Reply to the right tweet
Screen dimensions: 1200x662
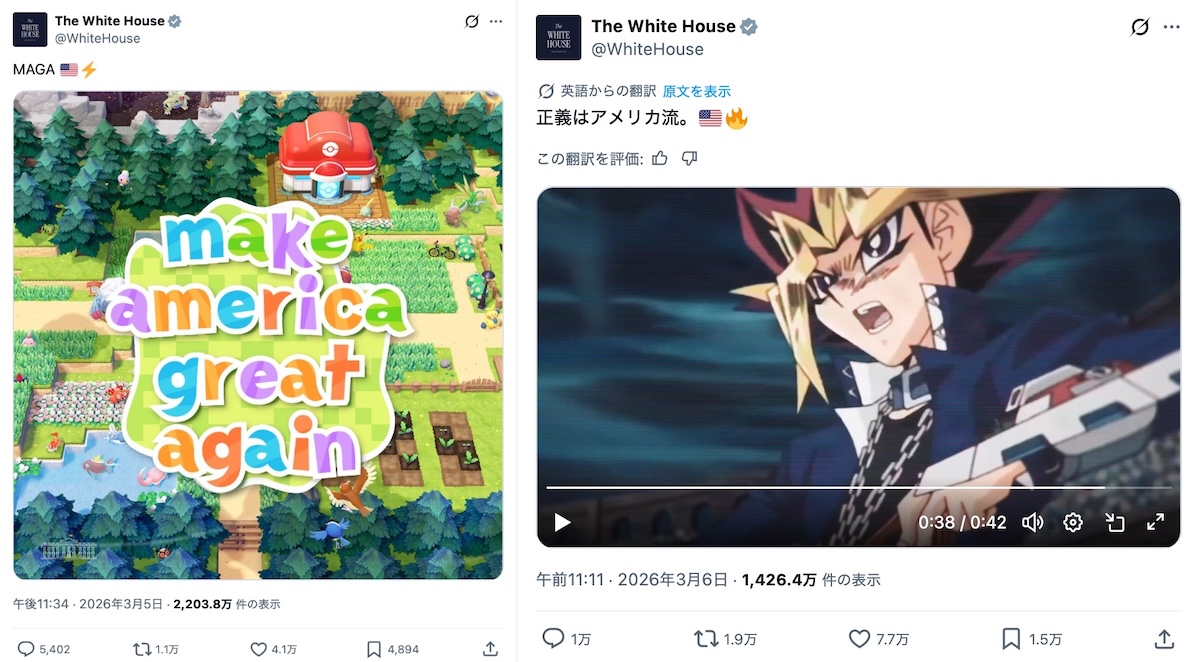[553, 638]
